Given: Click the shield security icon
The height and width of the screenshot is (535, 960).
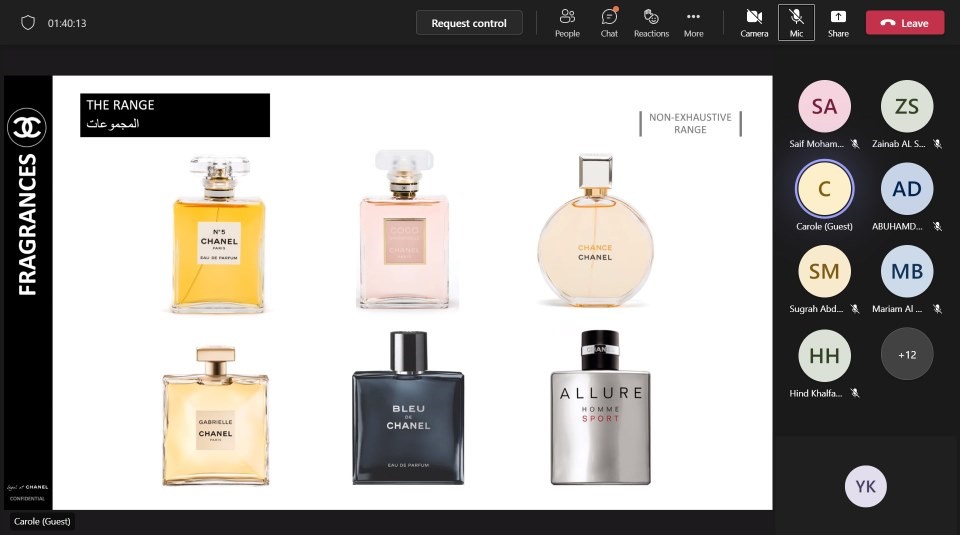Looking at the screenshot, I should pos(28,23).
